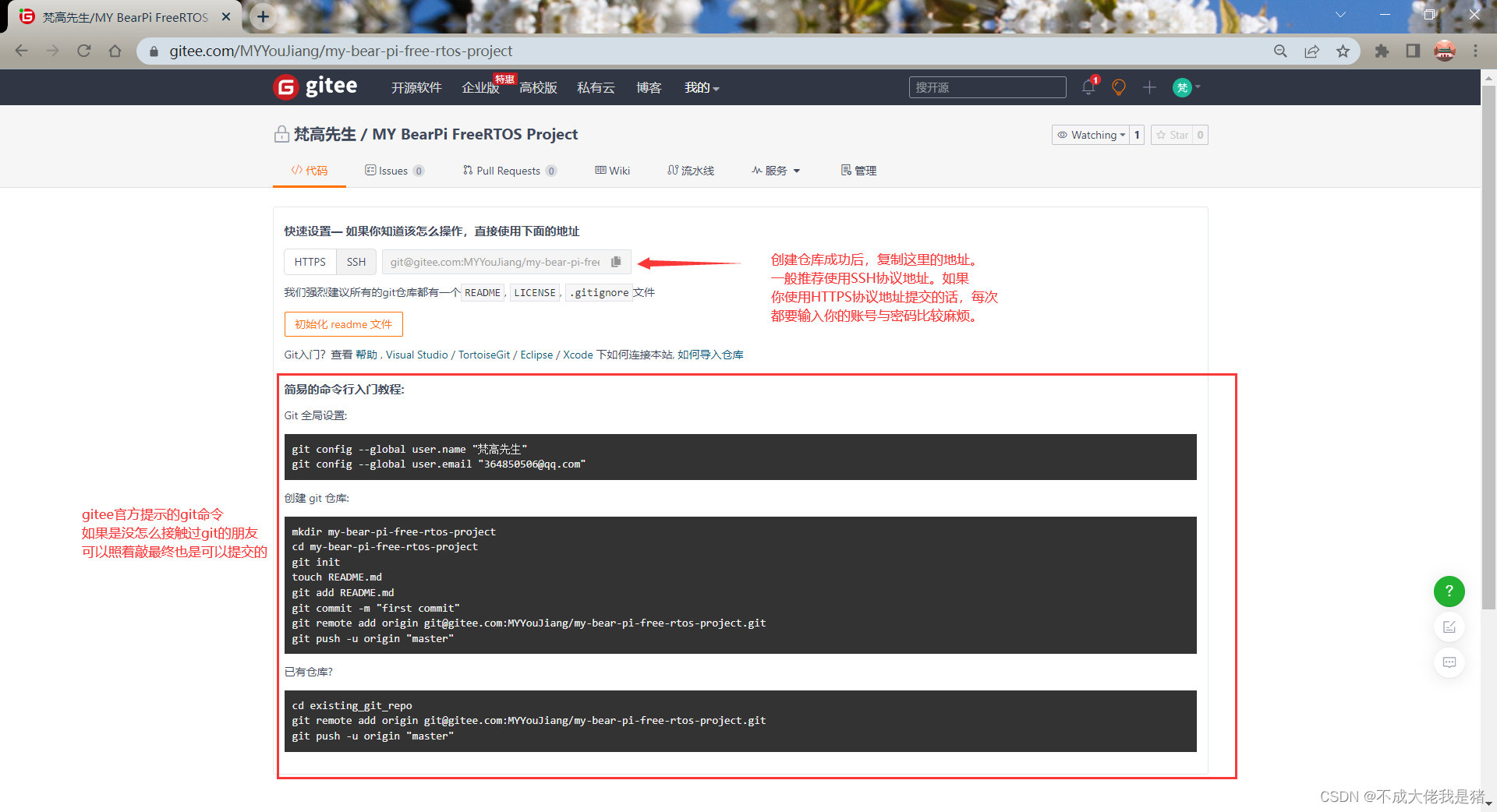The height and width of the screenshot is (812, 1497).
Task: Star the repository
Action: click(x=1172, y=135)
